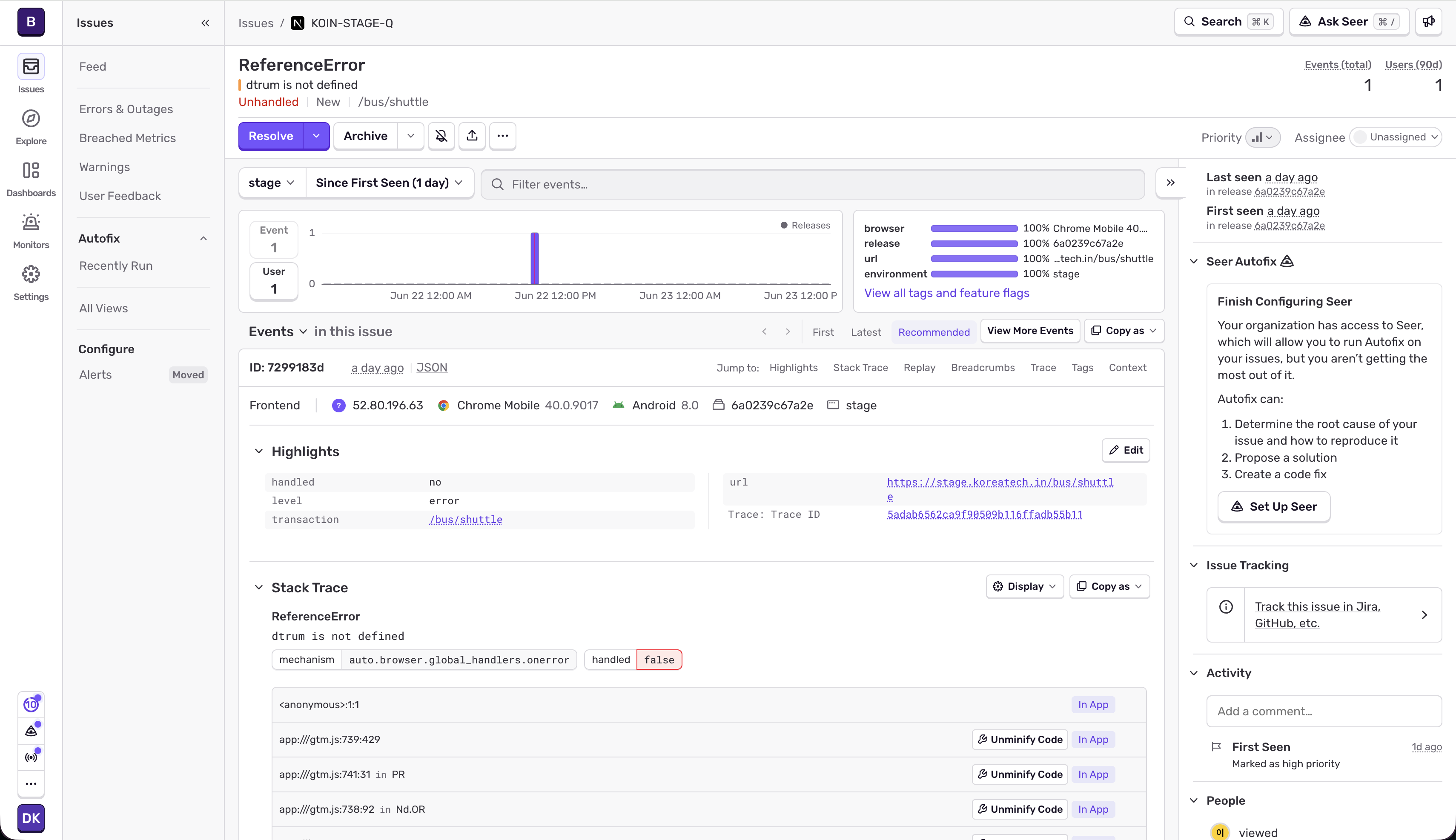This screenshot has width=1456, height=840.
Task: Collapse the Seer Autofix section
Action: [x=1194, y=261]
